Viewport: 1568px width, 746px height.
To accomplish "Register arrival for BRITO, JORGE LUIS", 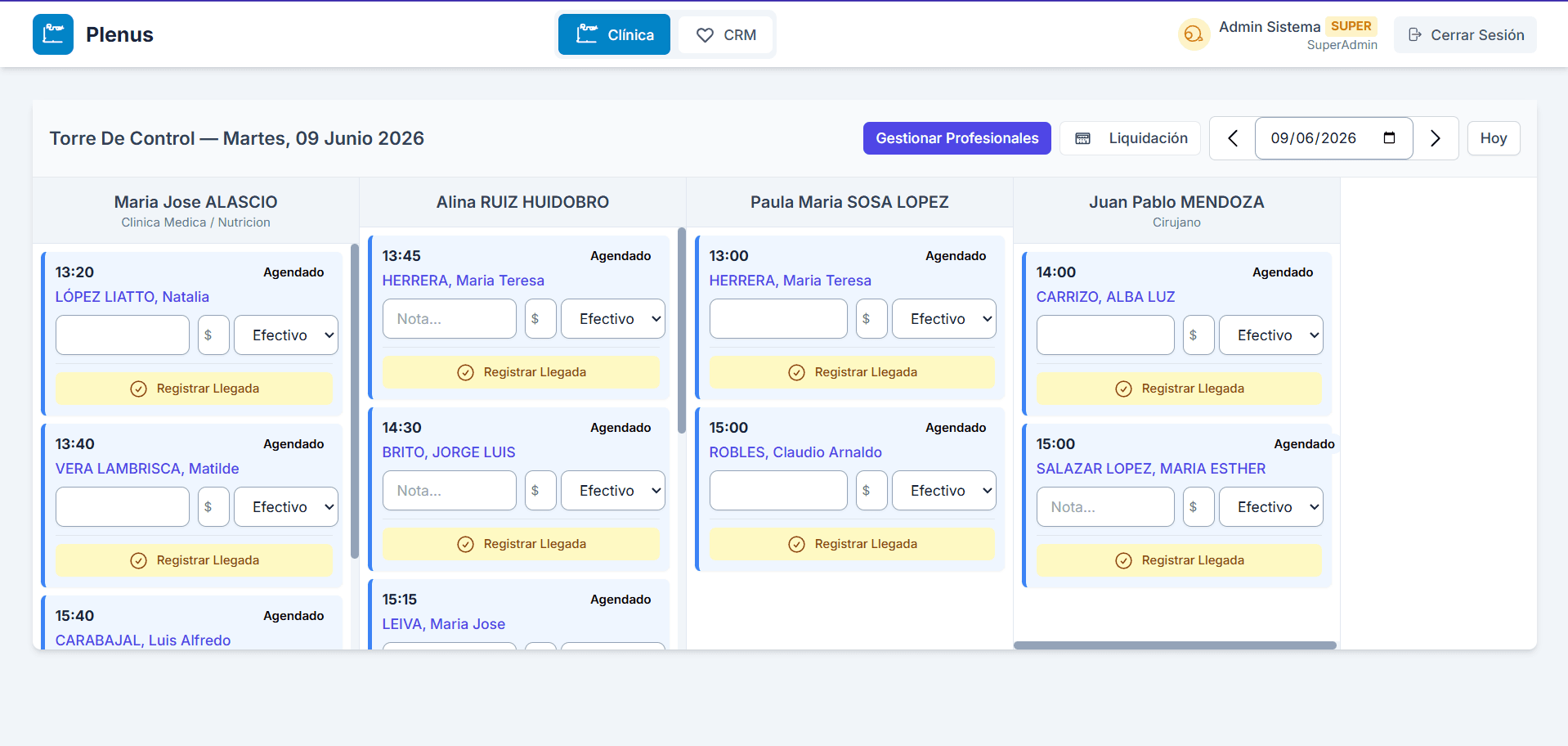I will [522, 544].
